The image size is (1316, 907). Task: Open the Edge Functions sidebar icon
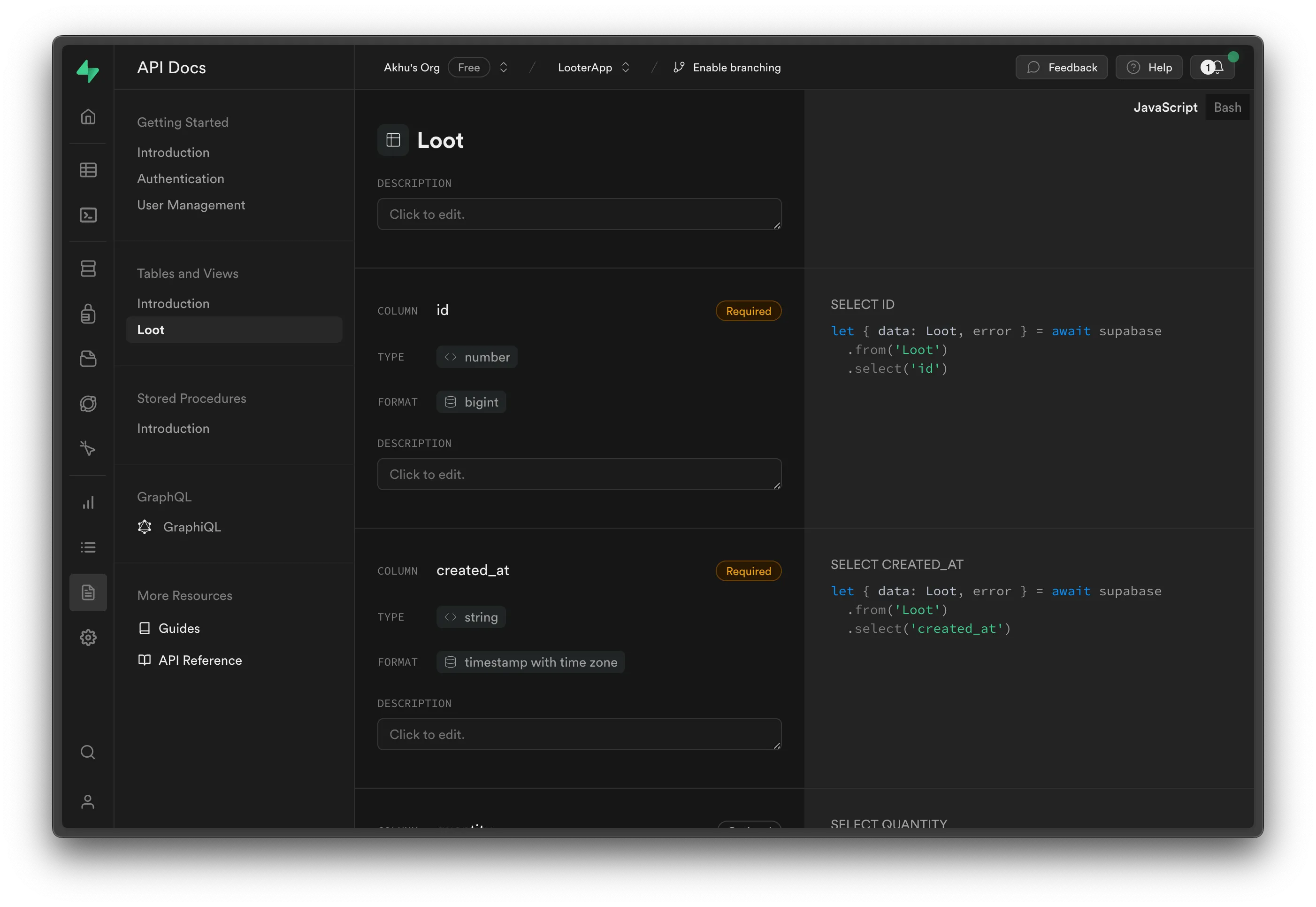(x=88, y=403)
